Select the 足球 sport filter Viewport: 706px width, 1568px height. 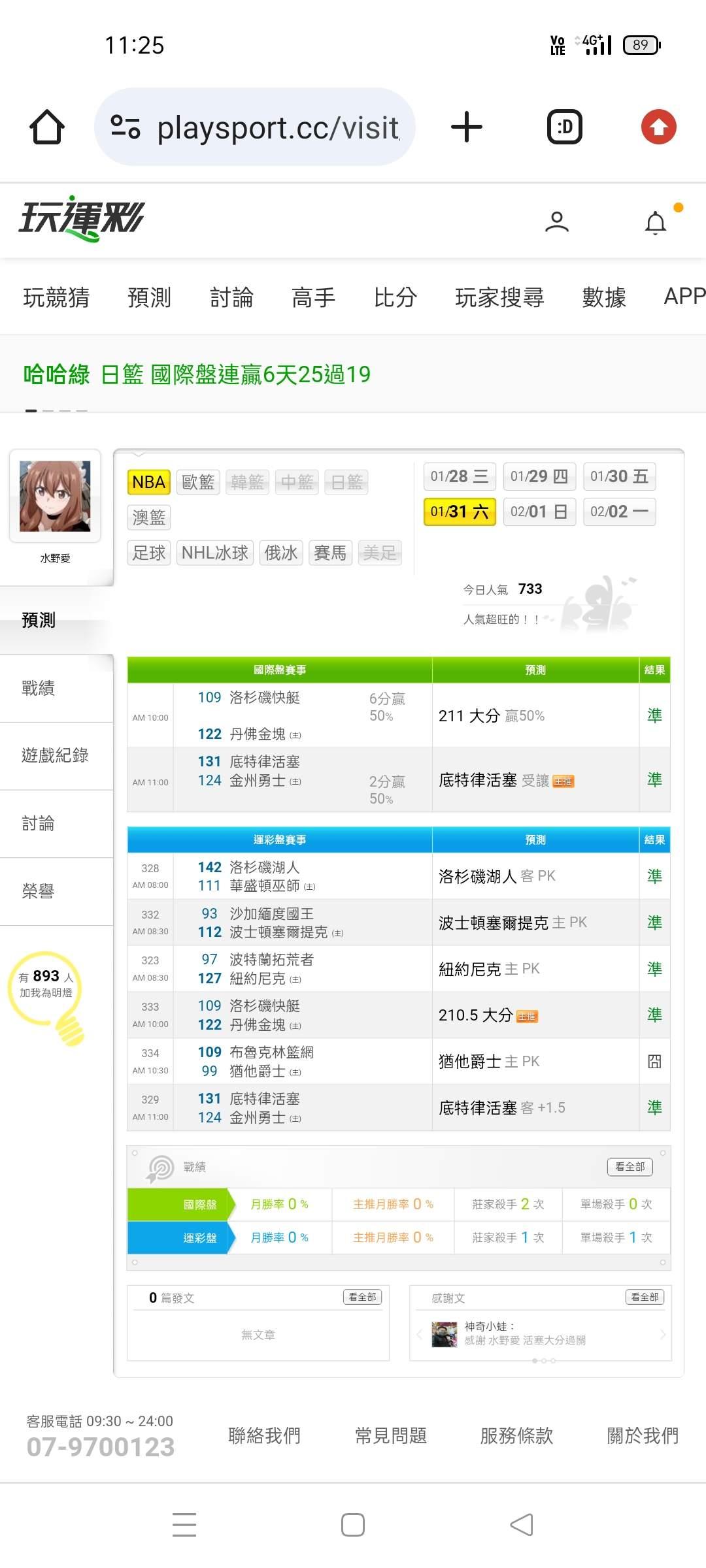(x=149, y=553)
